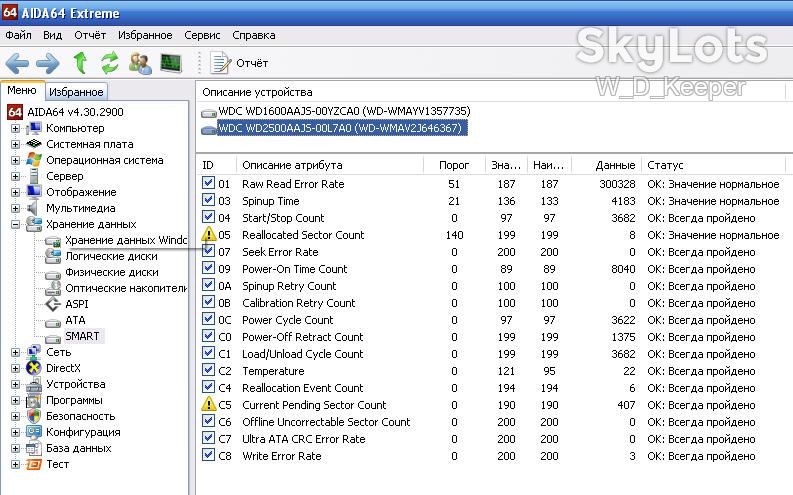Expand the Системная плата node
This screenshot has width=793, height=495.
(x=15, y=145)
